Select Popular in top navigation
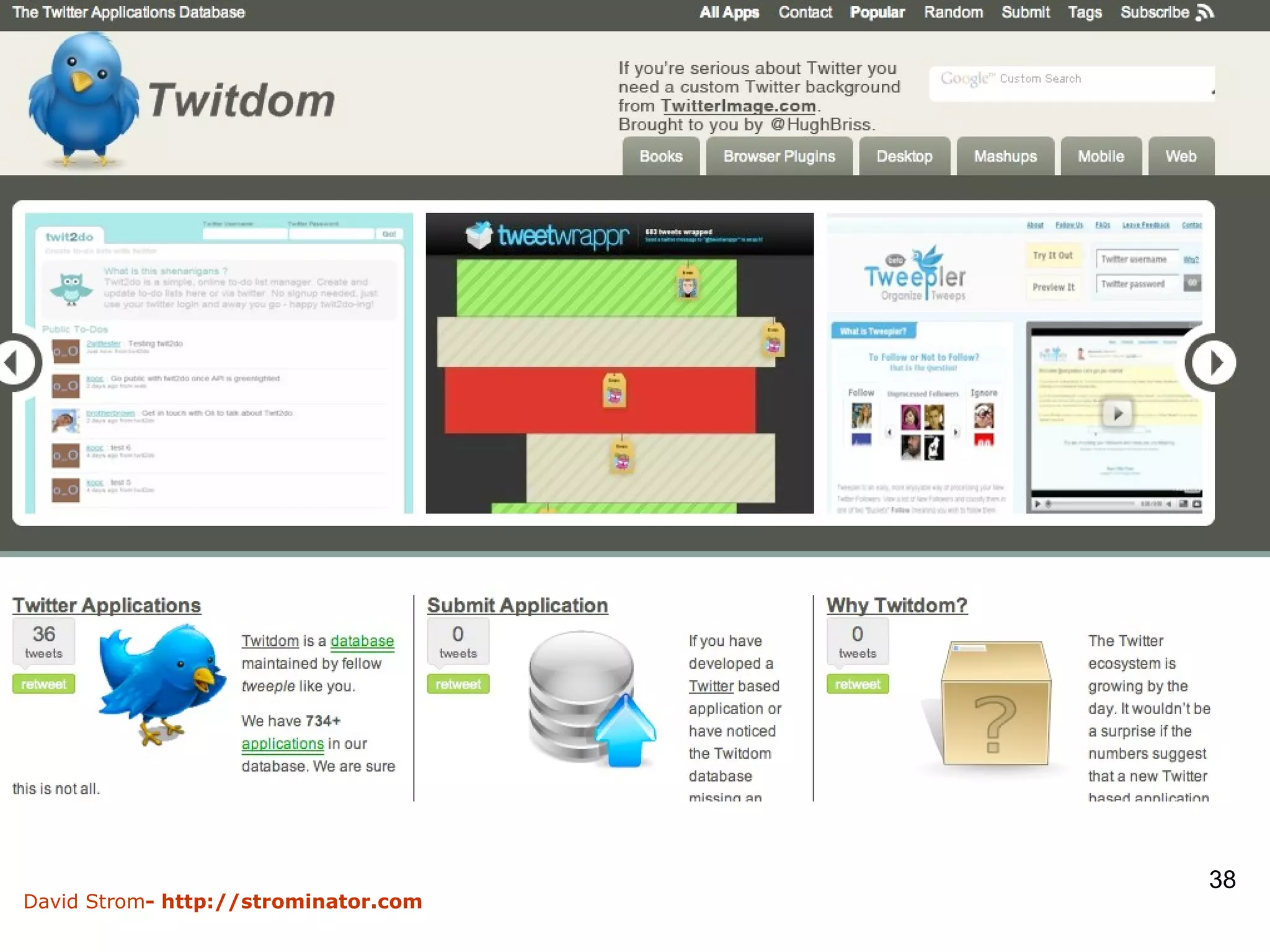 point(877,12)
